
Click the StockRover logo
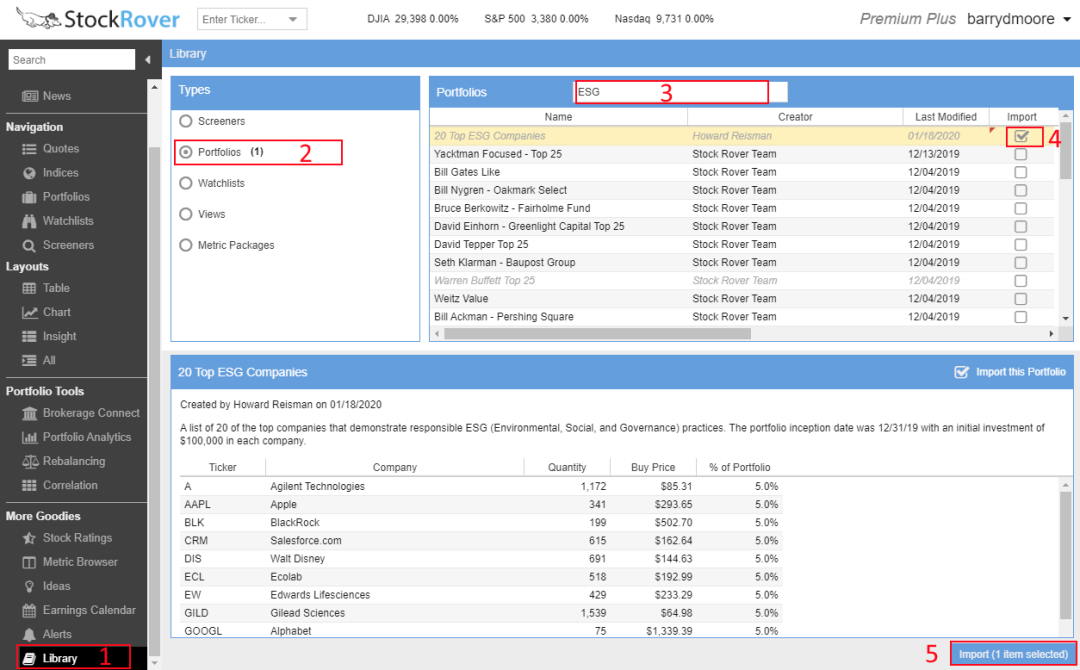coord(97,19)
